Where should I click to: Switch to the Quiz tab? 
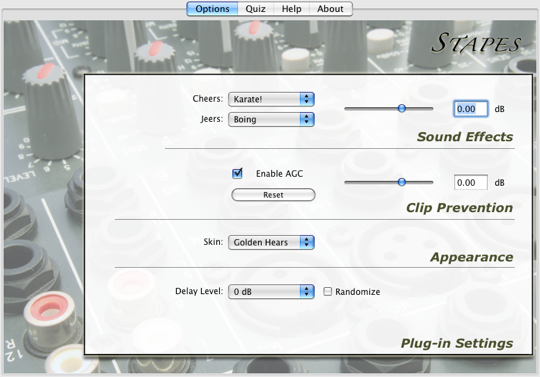[256, 9]
